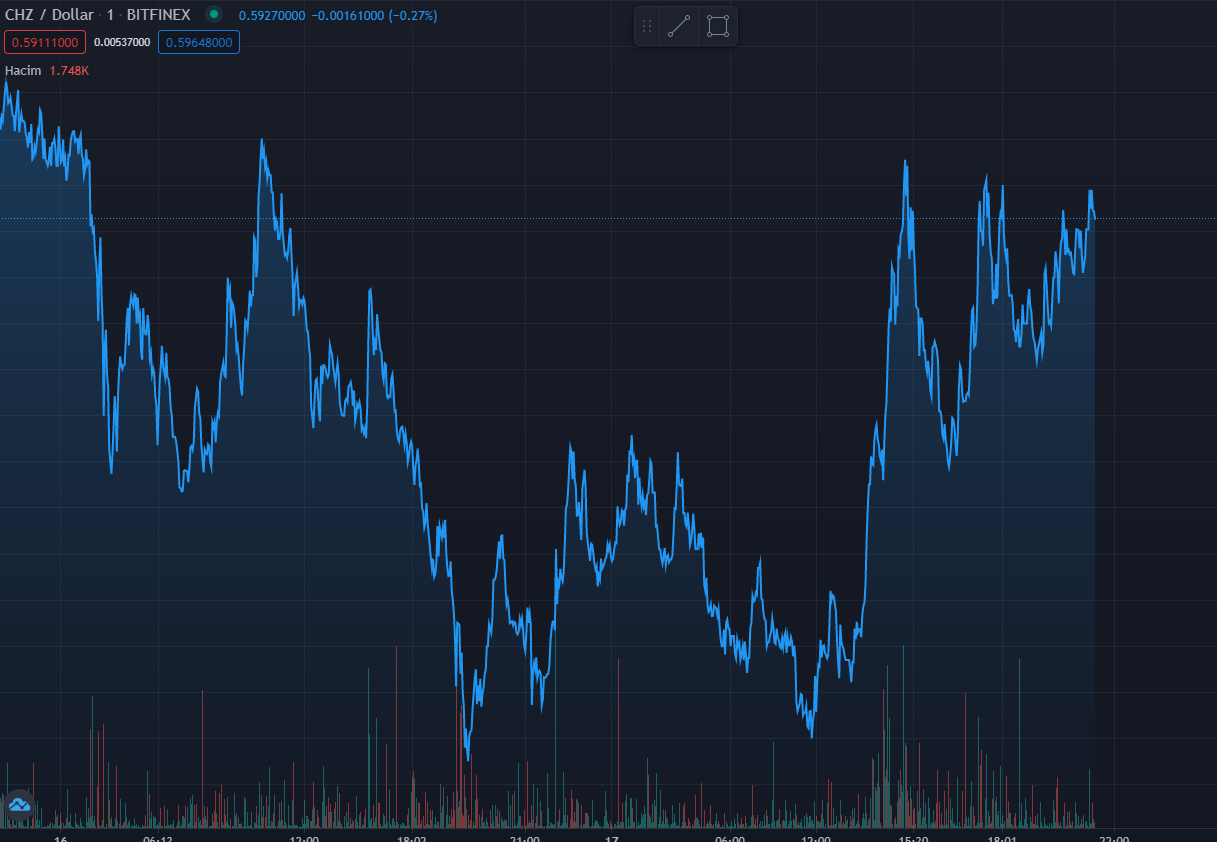Click the red sell price 0.59111000 button
This screenshot has width=1217, height=842.
pyautogui.click(x=45, y=42)
